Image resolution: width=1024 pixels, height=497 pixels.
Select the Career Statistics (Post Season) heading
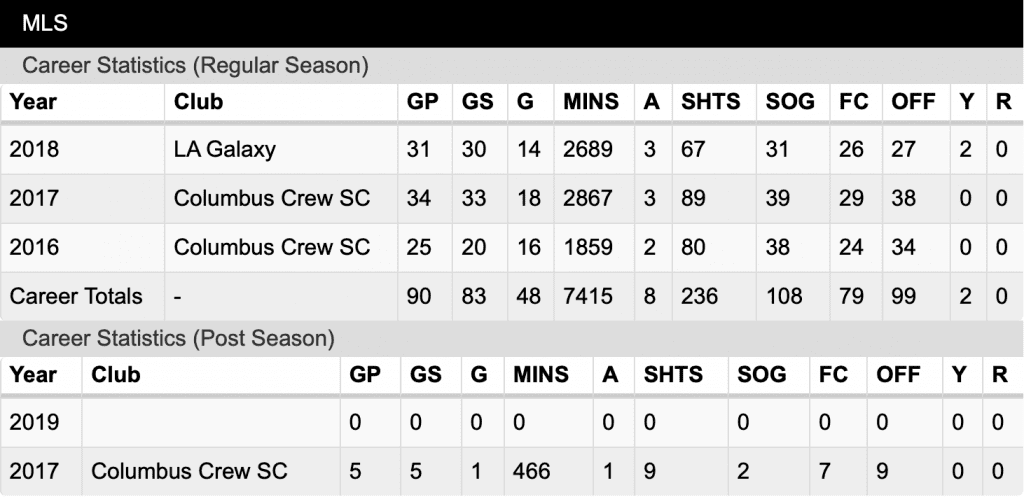(x=178, y=338)
